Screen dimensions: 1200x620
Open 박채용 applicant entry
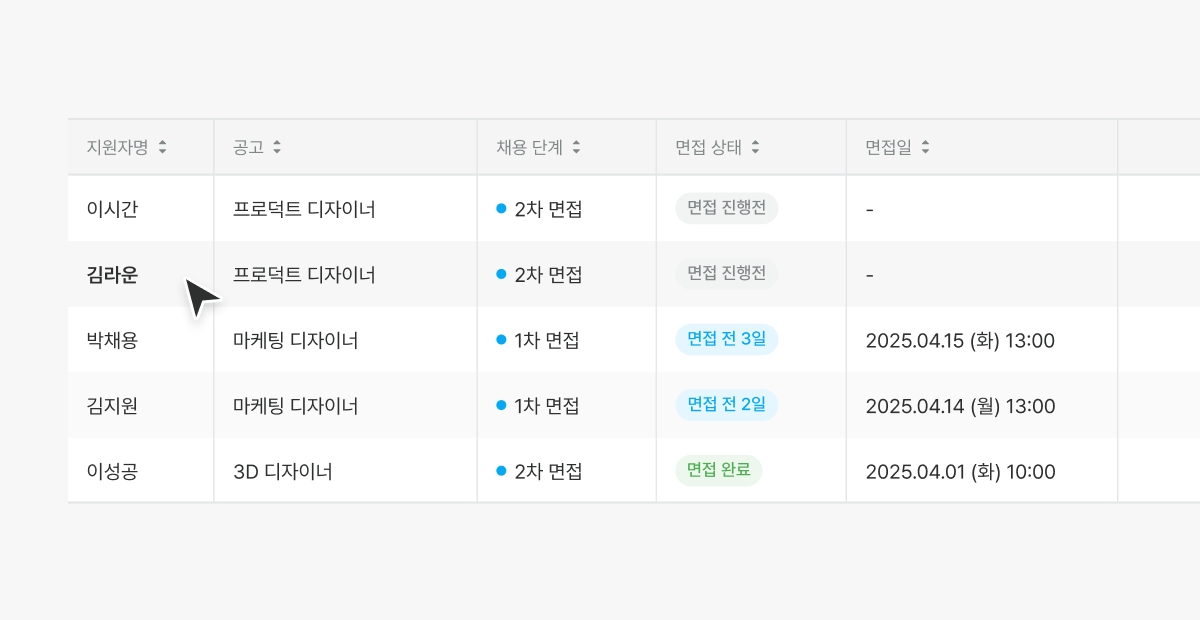[x=112, y=340]
